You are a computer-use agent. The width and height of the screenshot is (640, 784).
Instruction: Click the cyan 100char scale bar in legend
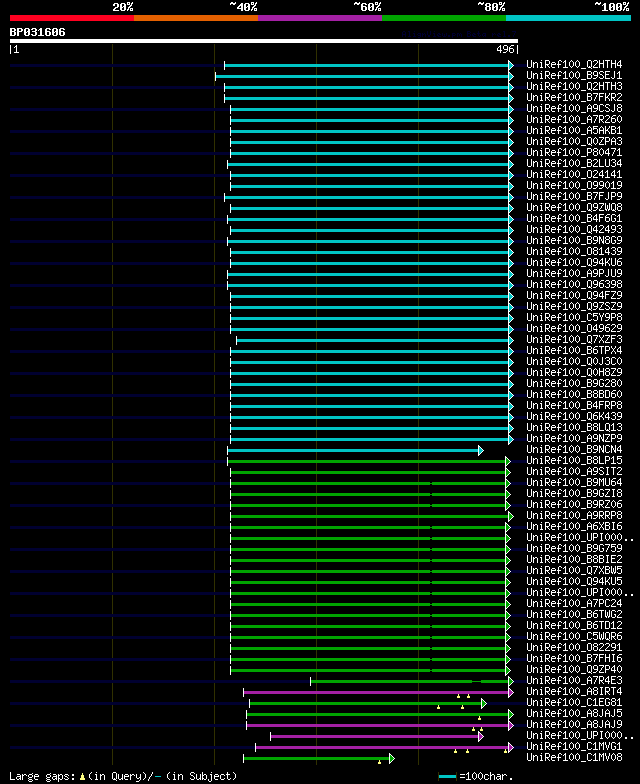[448, 776]
